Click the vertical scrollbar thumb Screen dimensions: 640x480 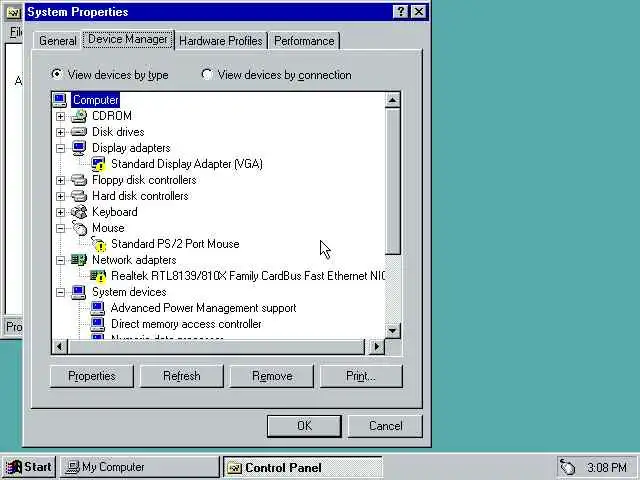coord(393,181)
